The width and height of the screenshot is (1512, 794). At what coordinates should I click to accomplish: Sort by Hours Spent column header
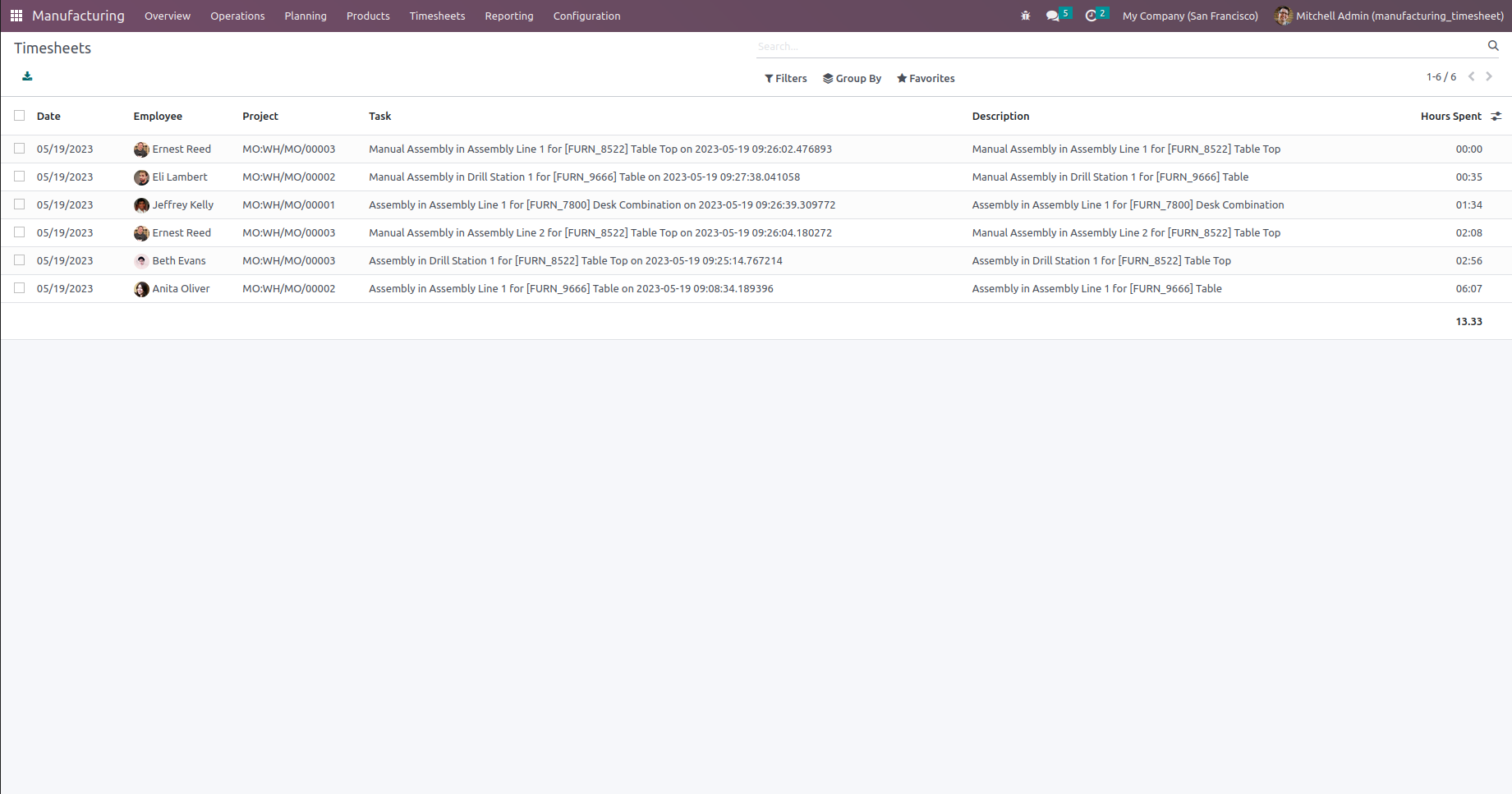(x=1451, y=117)
